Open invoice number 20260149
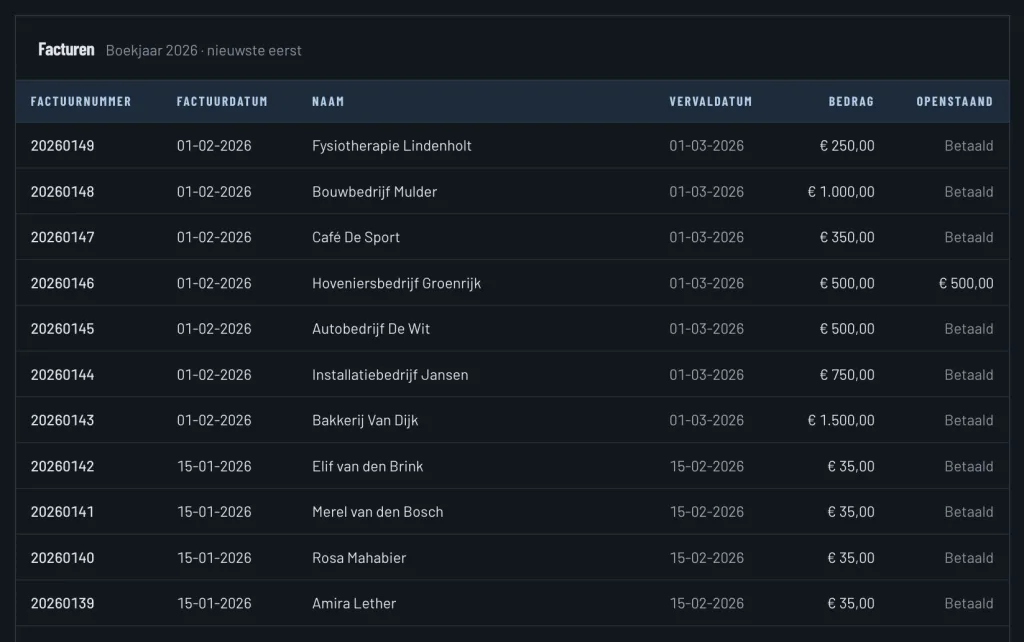The height and width of the screenshot is (642, 1024). pos(62,146)
